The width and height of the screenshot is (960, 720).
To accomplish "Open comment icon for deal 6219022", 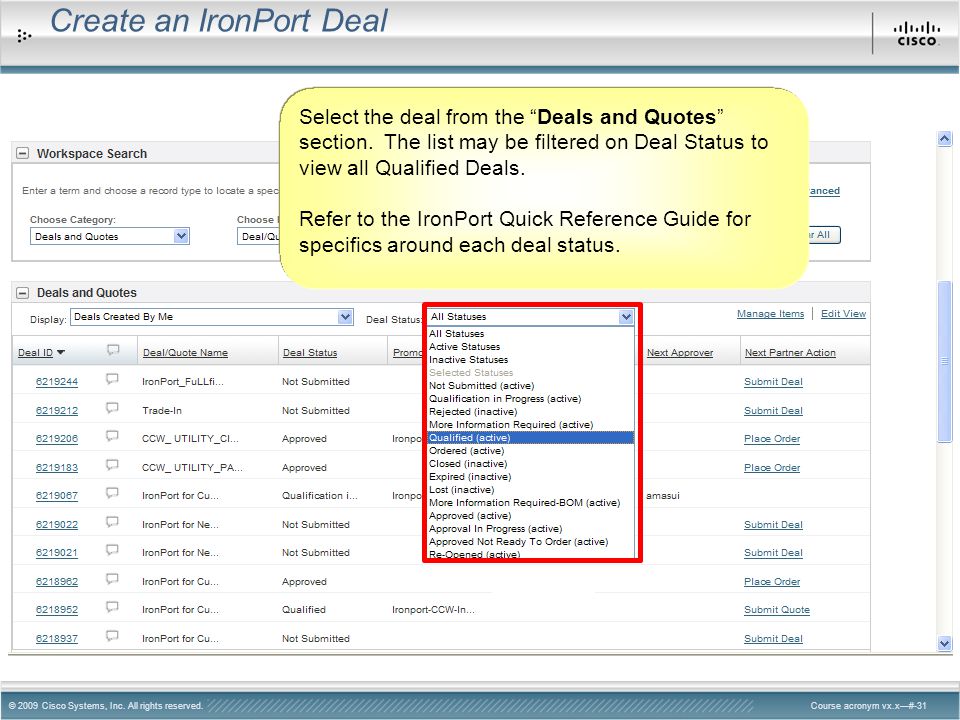I will pyautogui.click(x=112, y=522).
